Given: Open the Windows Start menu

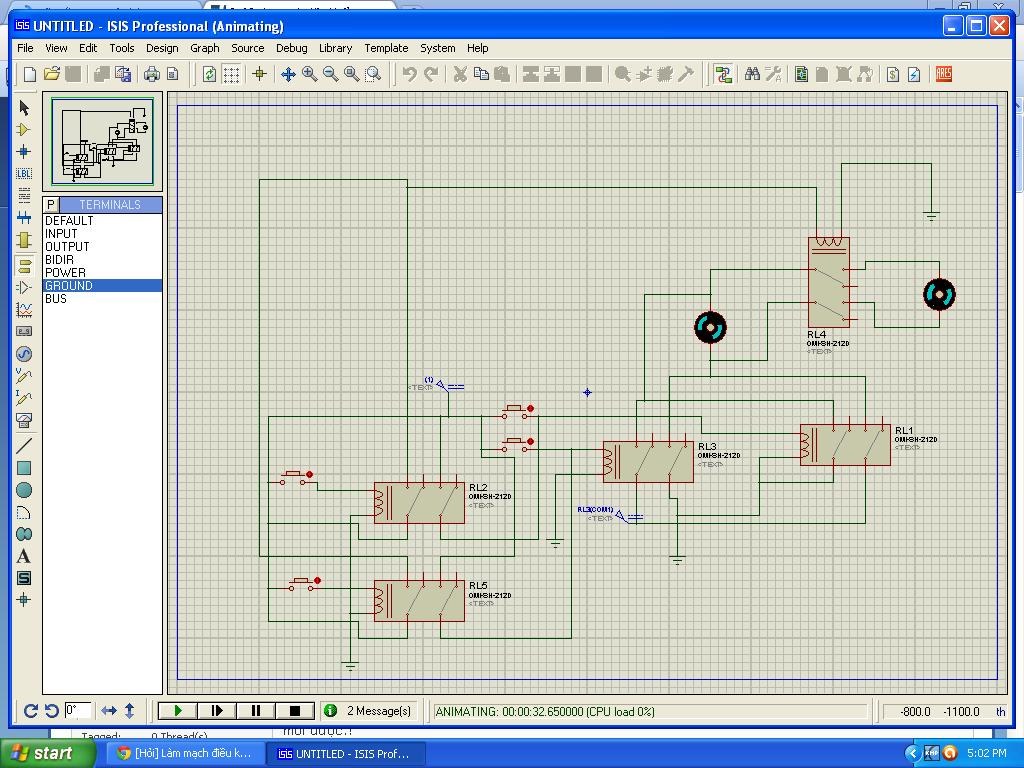Looking at the screenshot, I should coord(40,754).
